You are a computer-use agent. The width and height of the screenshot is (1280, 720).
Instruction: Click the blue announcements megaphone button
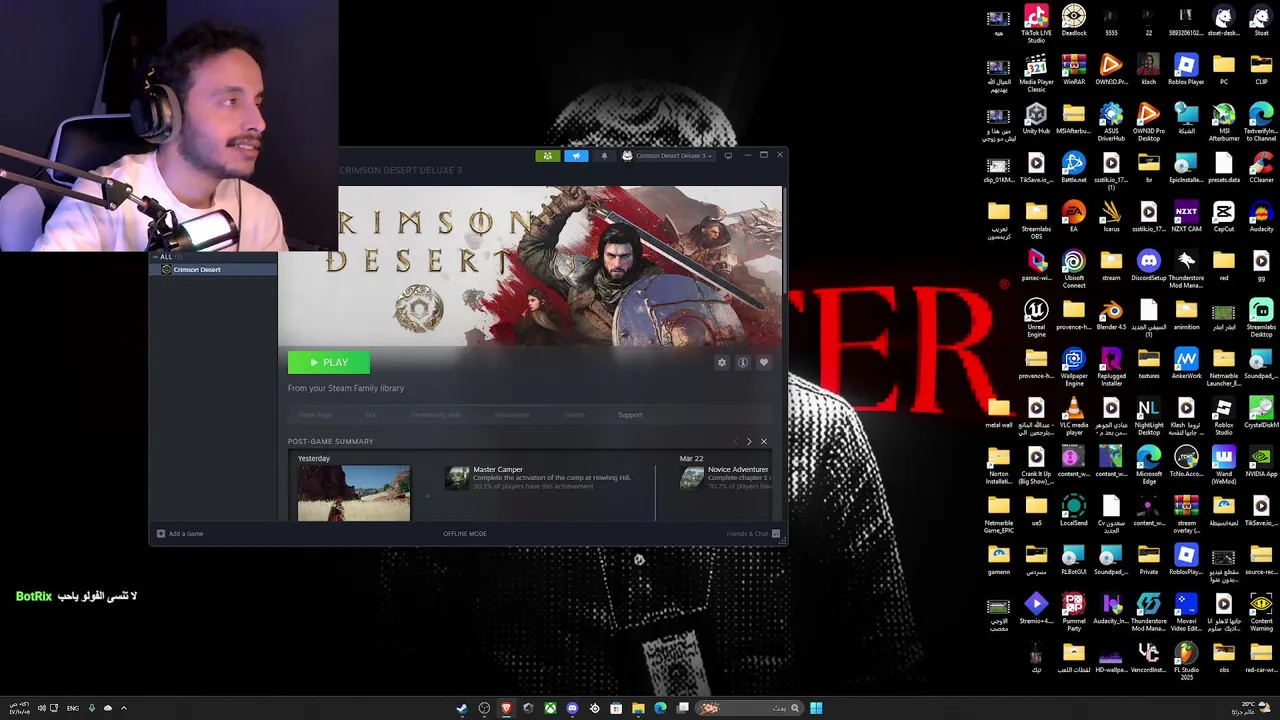pyautogui.click(x=576, y=155)
